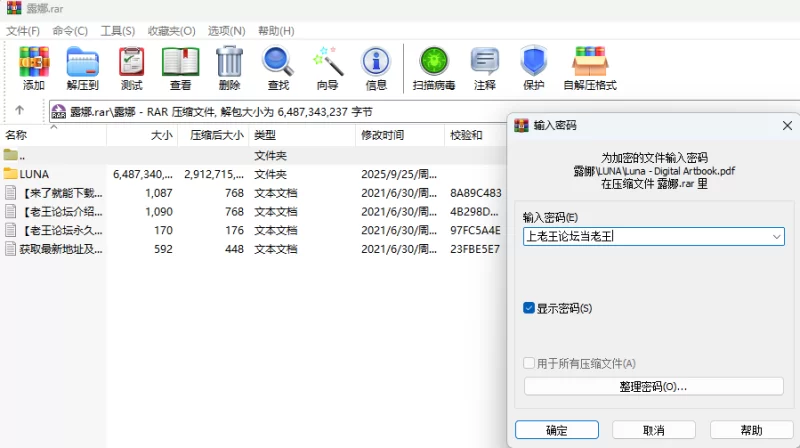Open the 工具(S) menu
Viewport: 800px width, 448px height.
tap(118, 31)
